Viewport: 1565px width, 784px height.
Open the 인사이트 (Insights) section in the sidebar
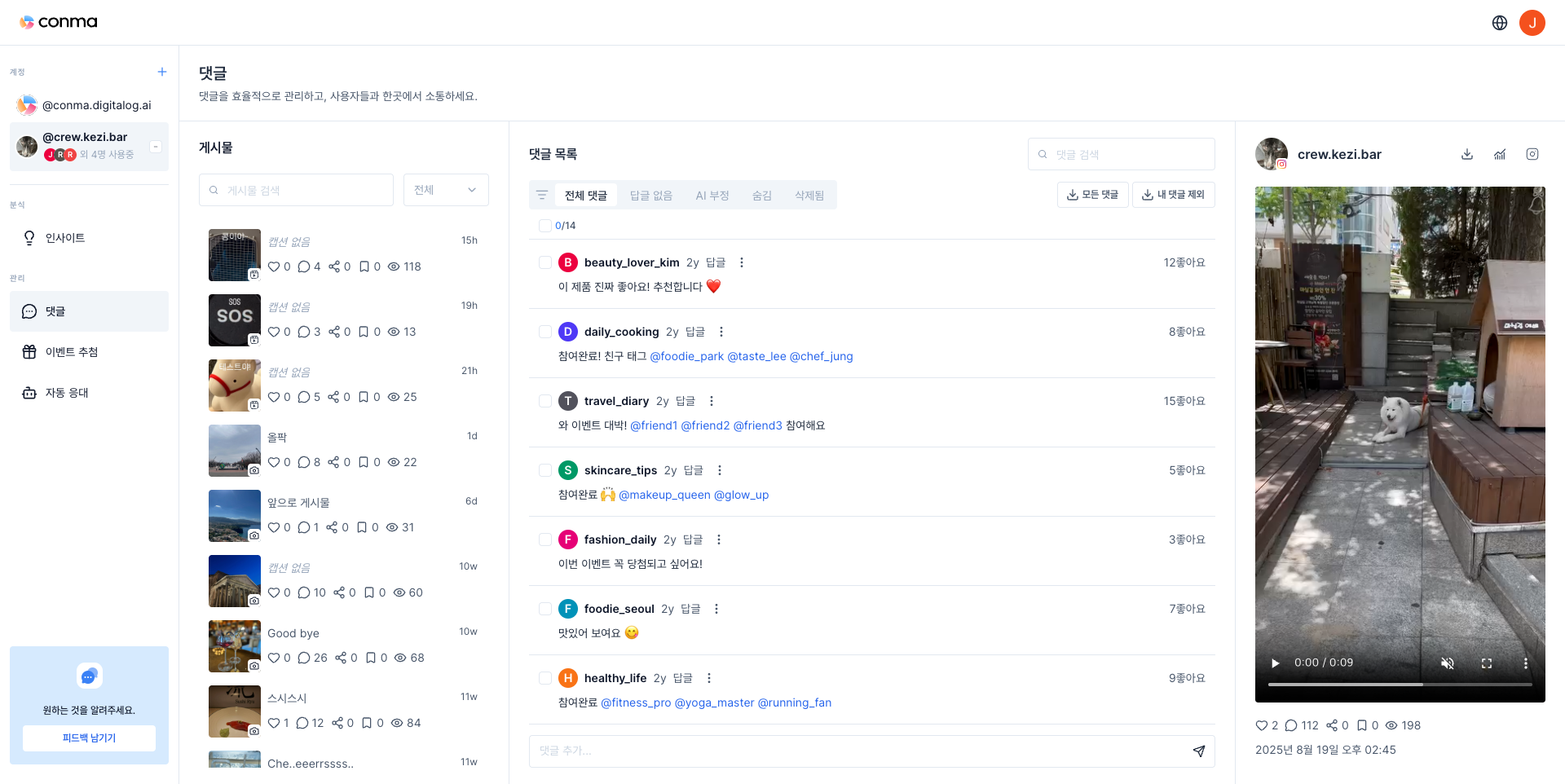pos(65,237)
